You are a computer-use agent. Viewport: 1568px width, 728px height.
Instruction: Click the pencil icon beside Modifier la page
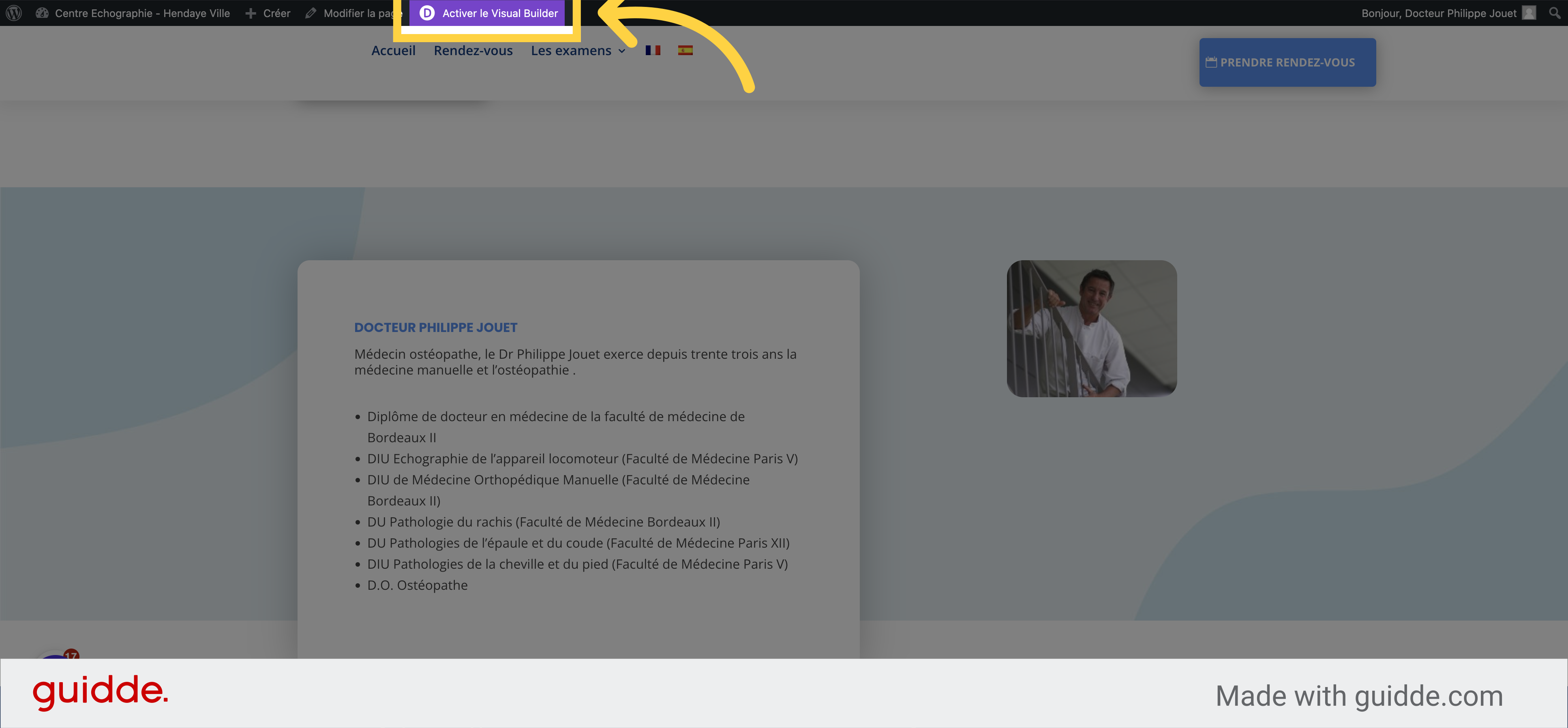(311, 13)
